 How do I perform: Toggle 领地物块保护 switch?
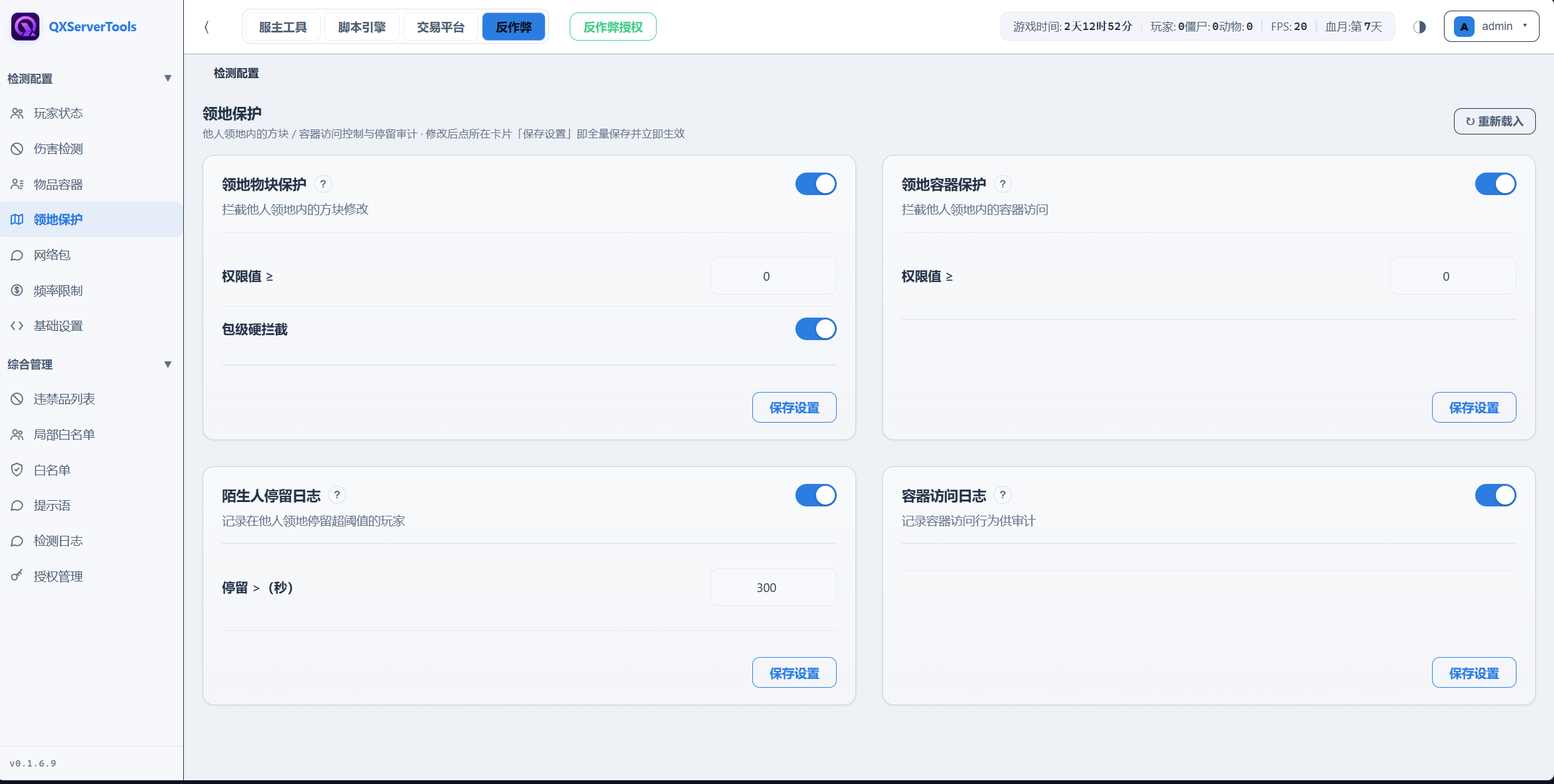[815, 184]
